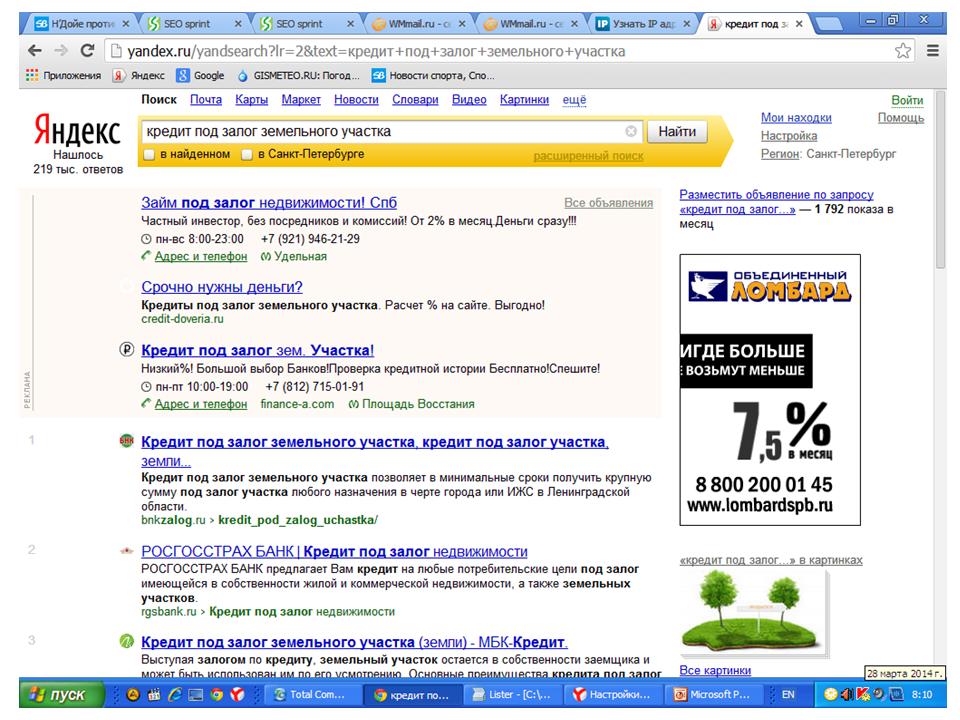The image size is (960, 720).
Task: Open Мои находки link
Action: 796,118
